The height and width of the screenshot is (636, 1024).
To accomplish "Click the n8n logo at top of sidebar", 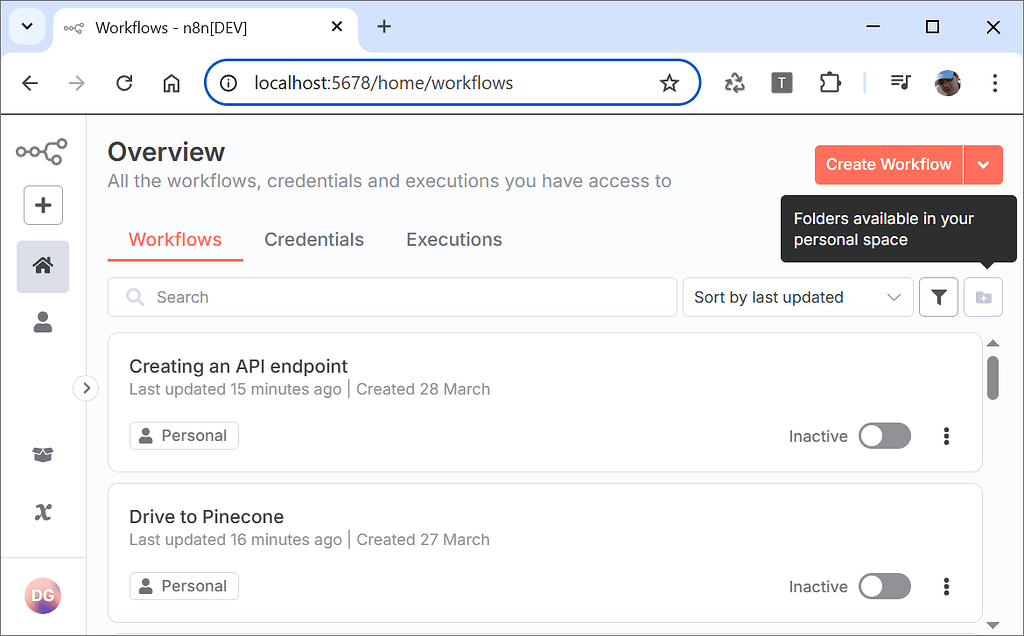I will pos(43,151).
